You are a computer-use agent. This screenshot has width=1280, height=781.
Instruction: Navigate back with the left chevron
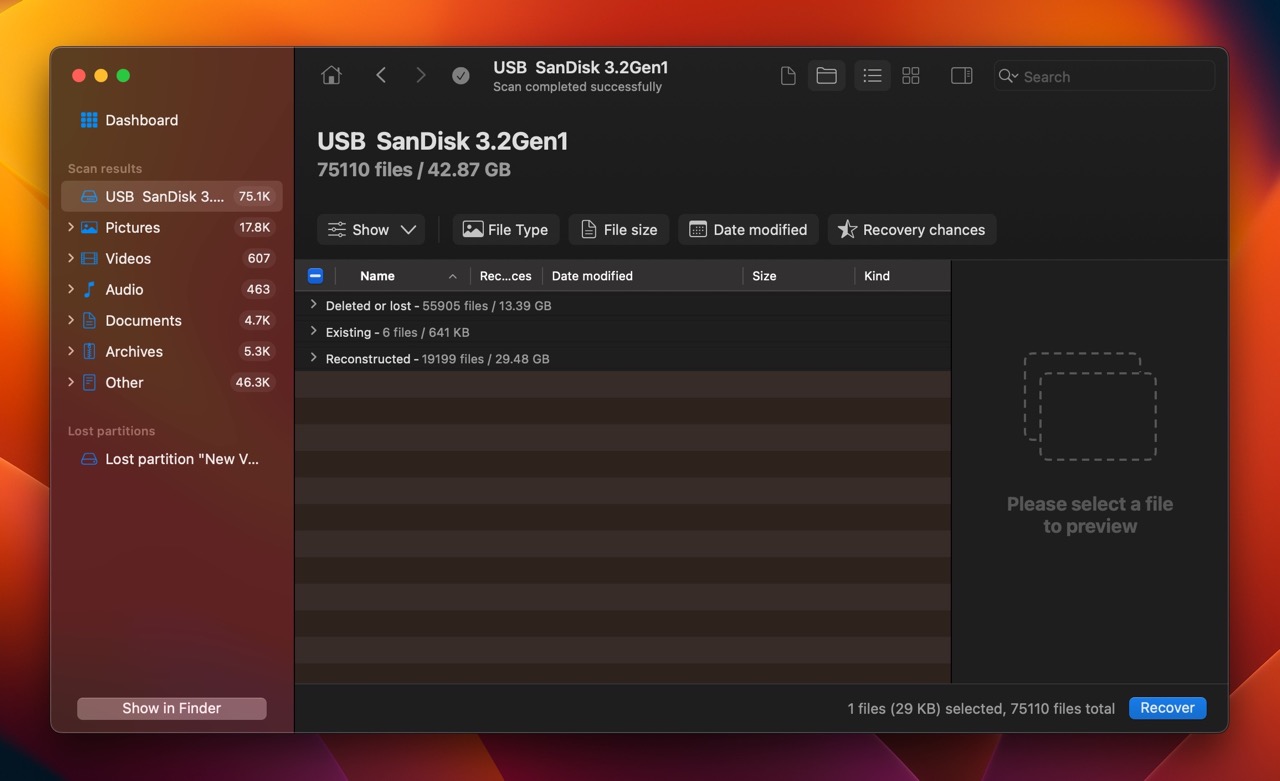(x=381, y=76)
